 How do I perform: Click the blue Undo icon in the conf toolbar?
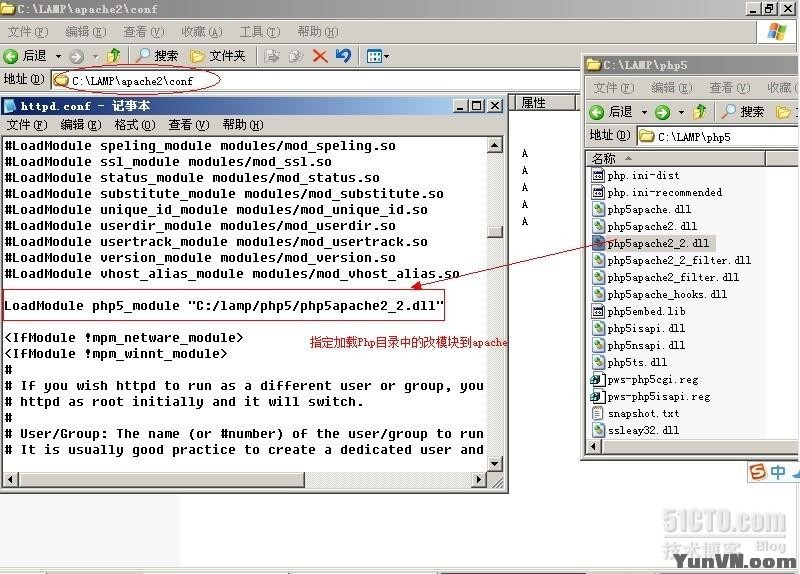pos(343,56)
